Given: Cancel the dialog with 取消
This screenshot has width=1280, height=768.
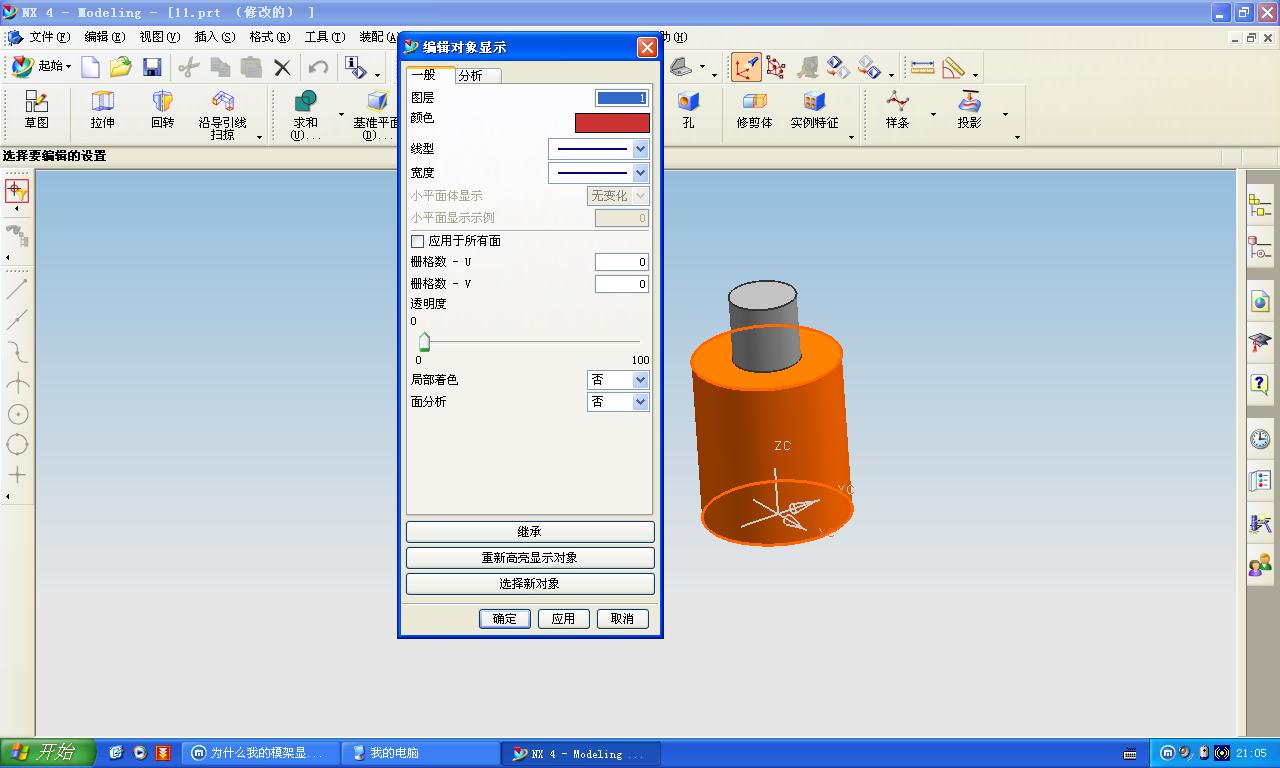Looking at the screenshot, I should [623, 619].
